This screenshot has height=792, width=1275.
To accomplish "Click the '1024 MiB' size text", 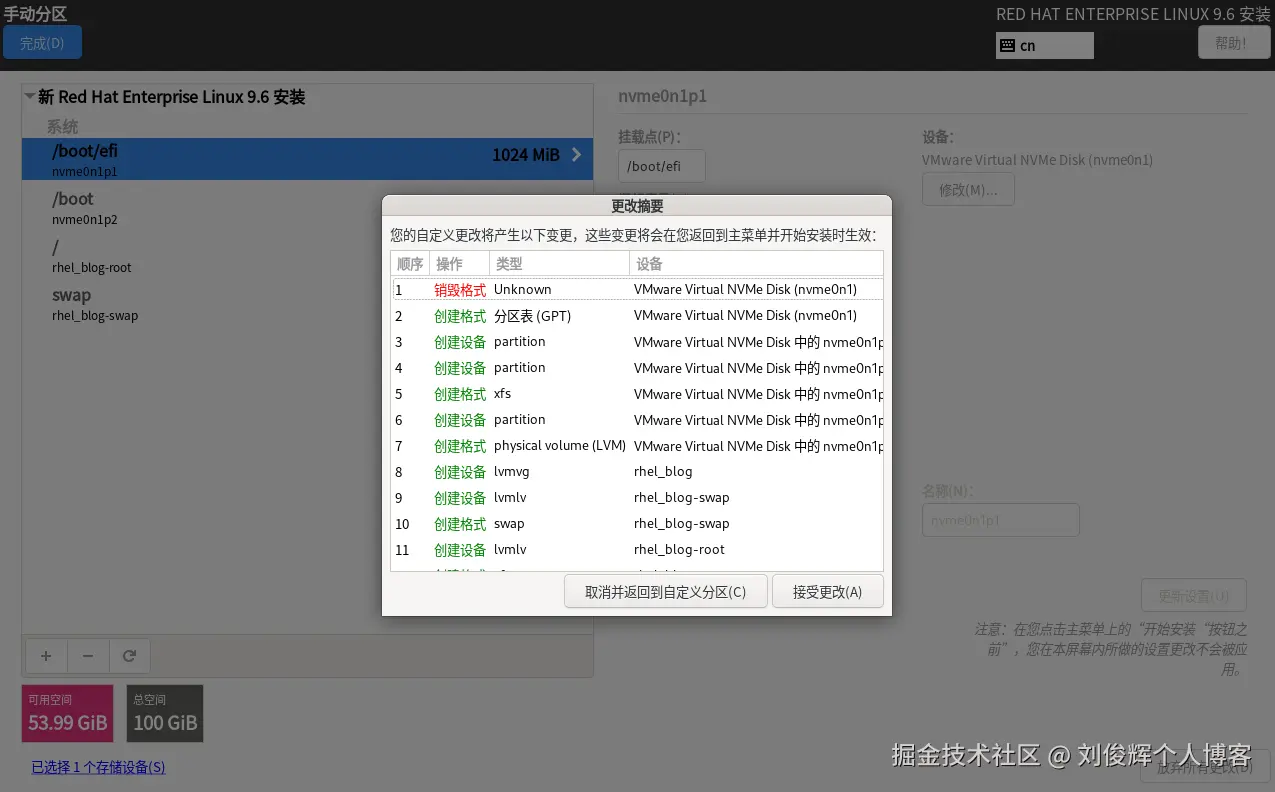I will [526, 155].
